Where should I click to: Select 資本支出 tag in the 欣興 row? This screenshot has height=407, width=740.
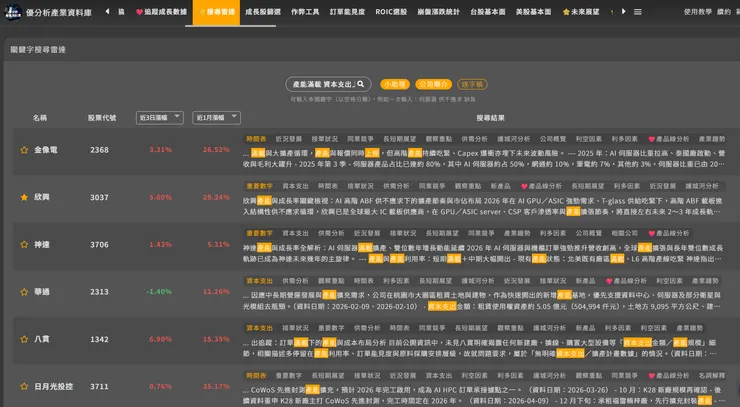295,186
